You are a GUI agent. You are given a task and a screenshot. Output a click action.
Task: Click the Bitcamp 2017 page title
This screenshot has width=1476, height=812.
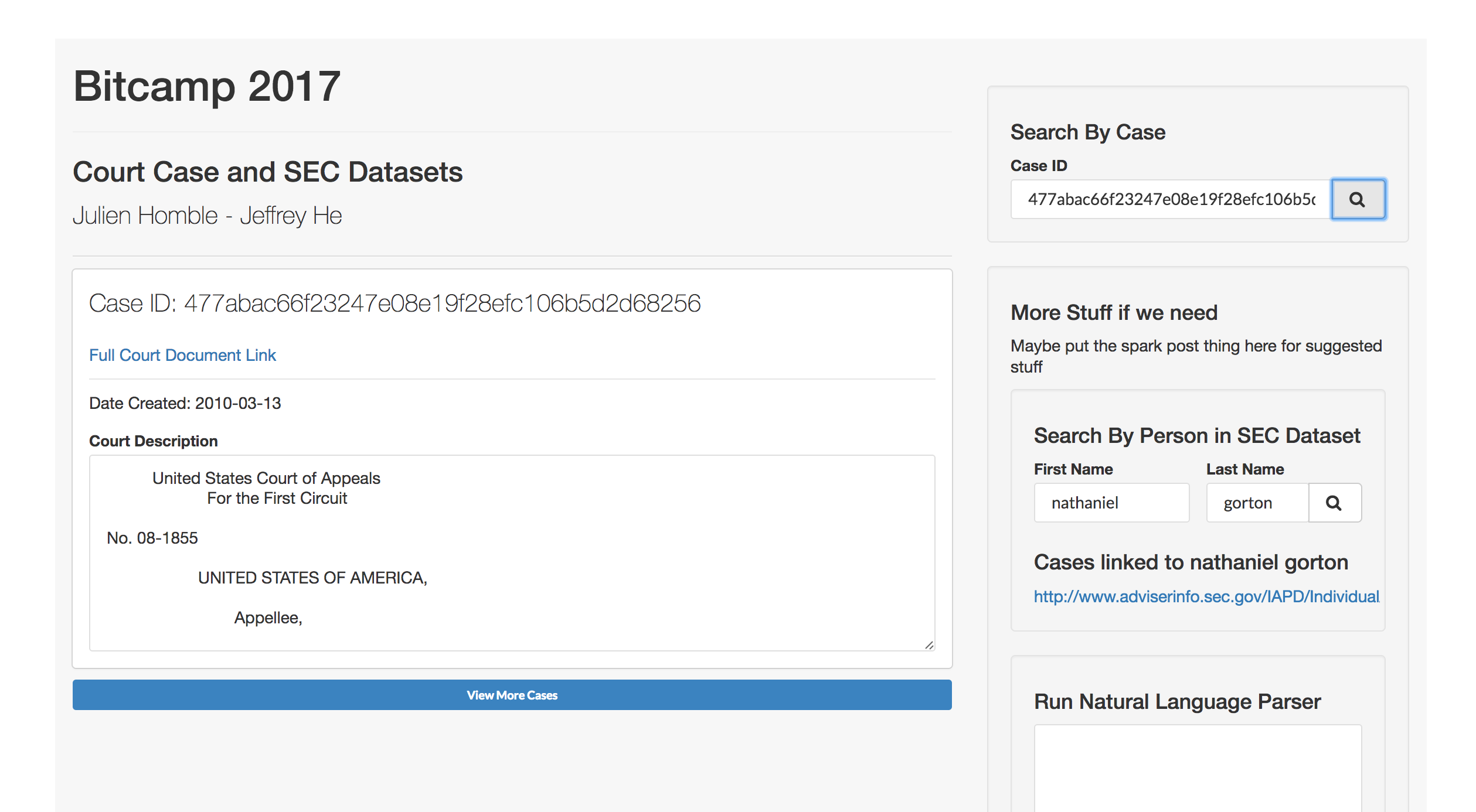[x=206, y=87]
